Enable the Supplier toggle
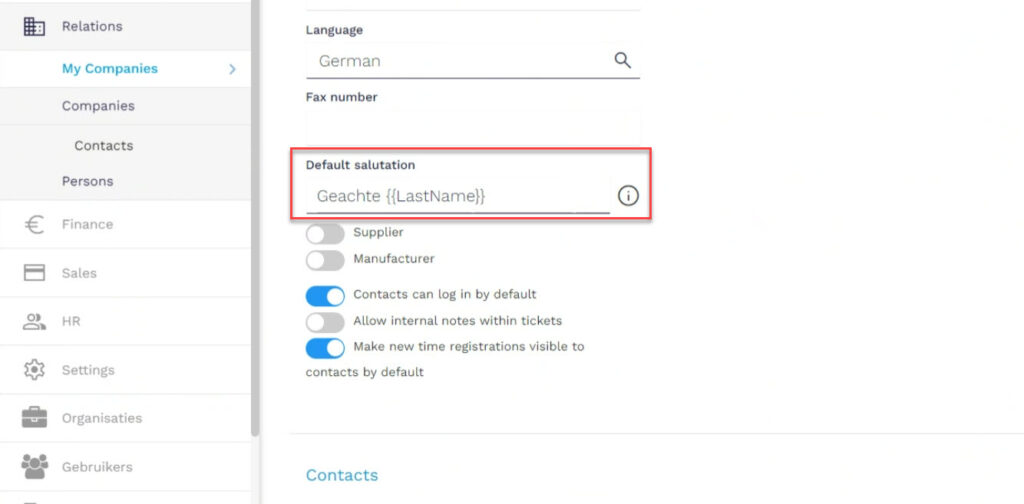1024x504 pixels. coord(325,233)
